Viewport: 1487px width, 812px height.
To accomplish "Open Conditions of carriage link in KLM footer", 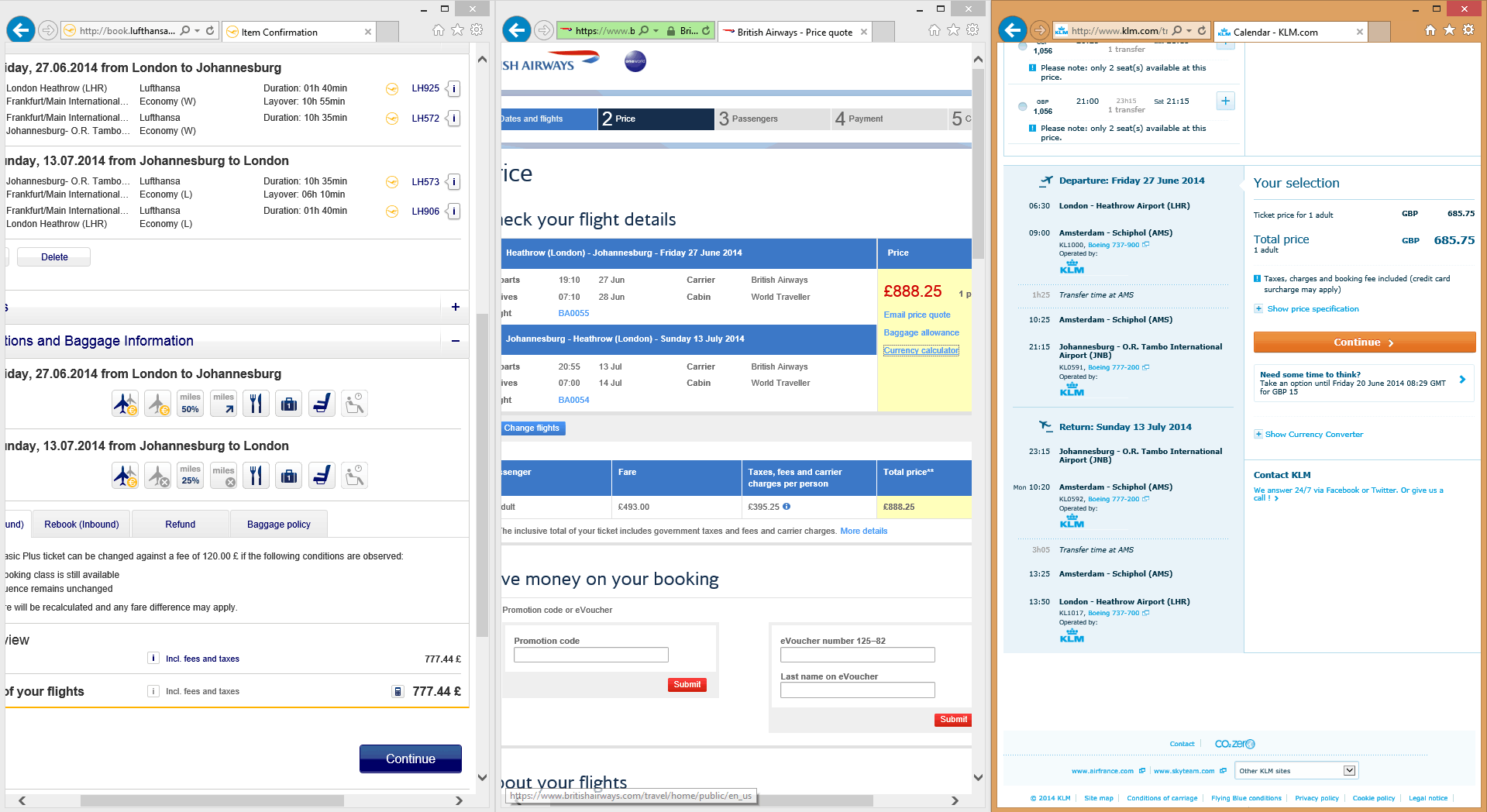I will click(x=1162, y=799).
